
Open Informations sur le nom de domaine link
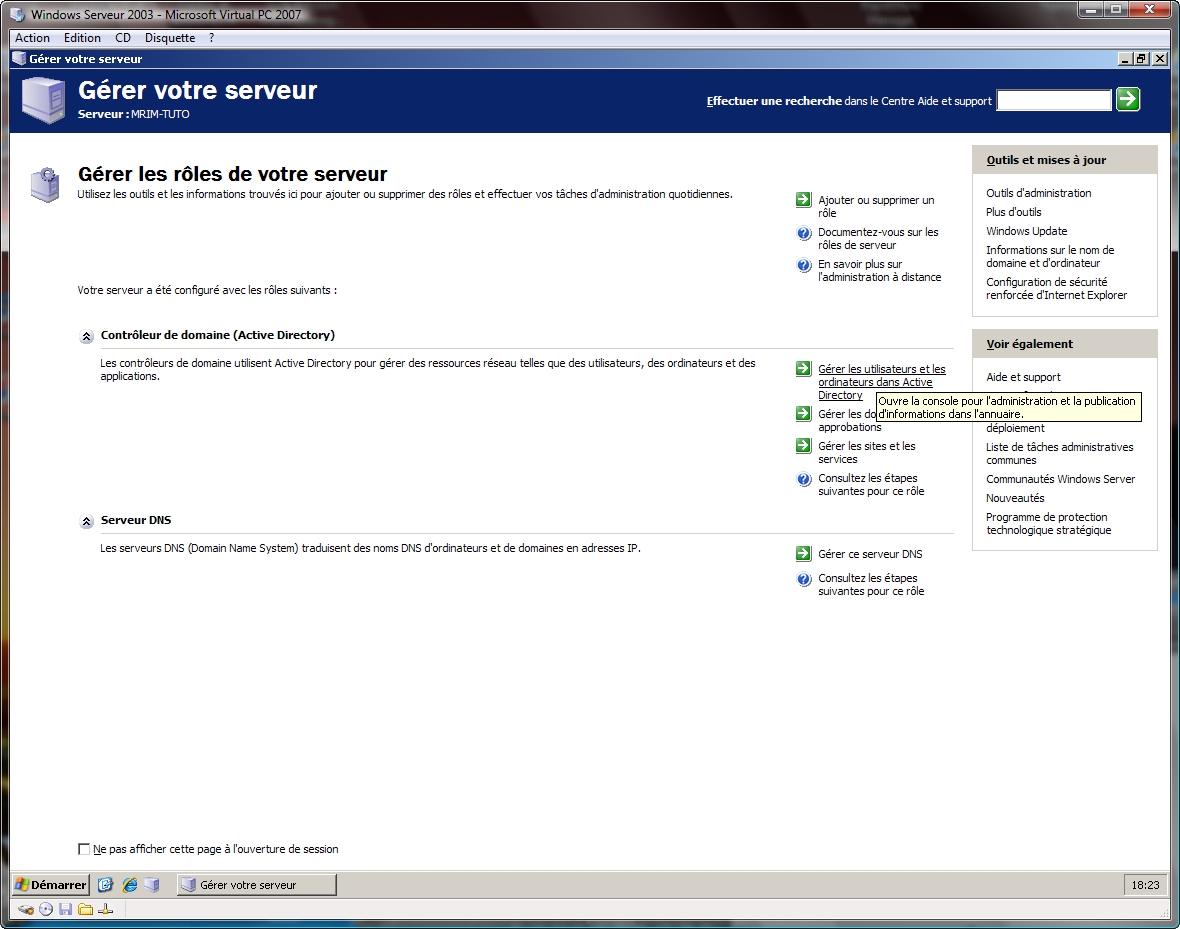[x=1050, y=256]
